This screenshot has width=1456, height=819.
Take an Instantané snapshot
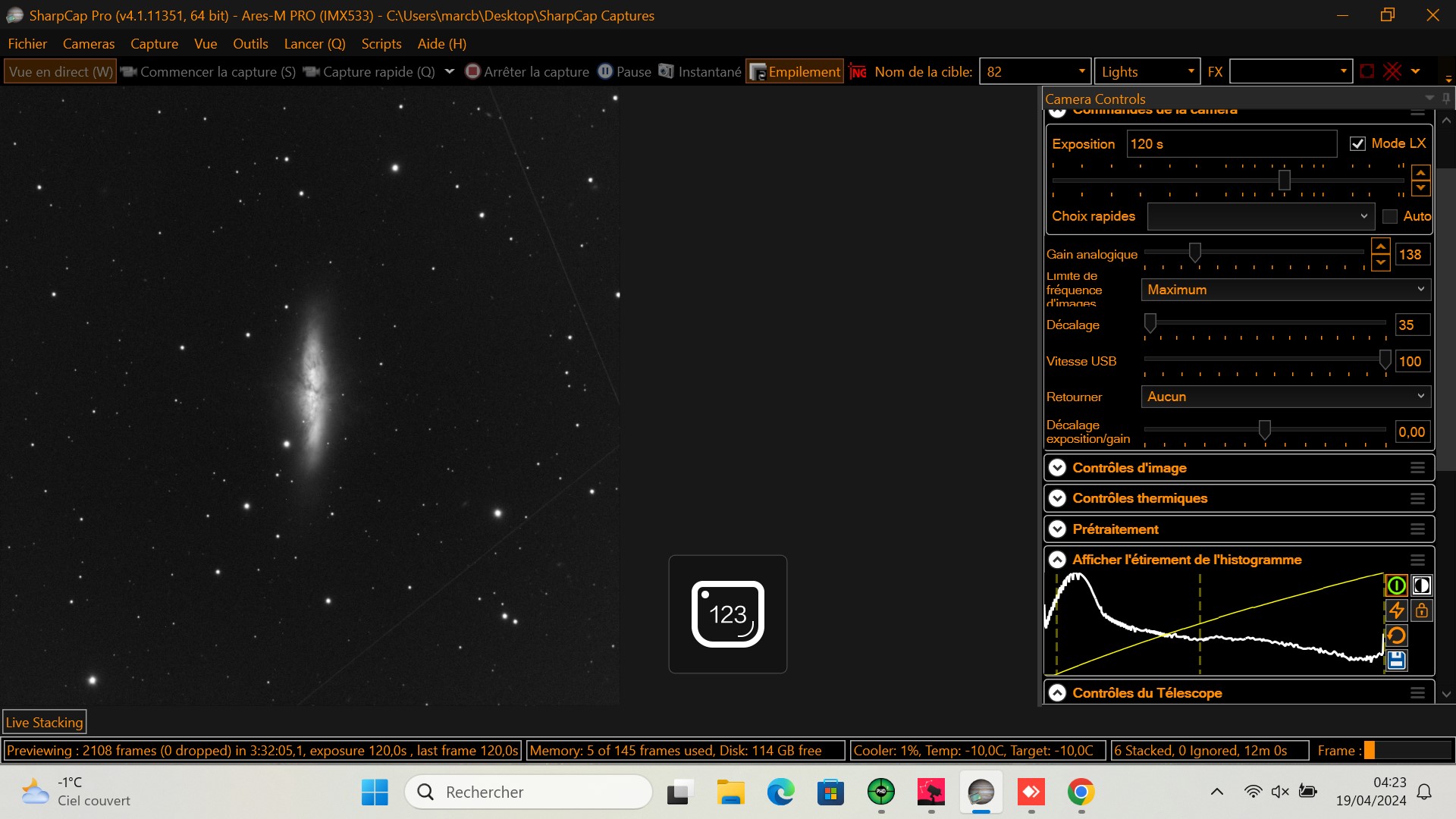(x=700, y=71)
